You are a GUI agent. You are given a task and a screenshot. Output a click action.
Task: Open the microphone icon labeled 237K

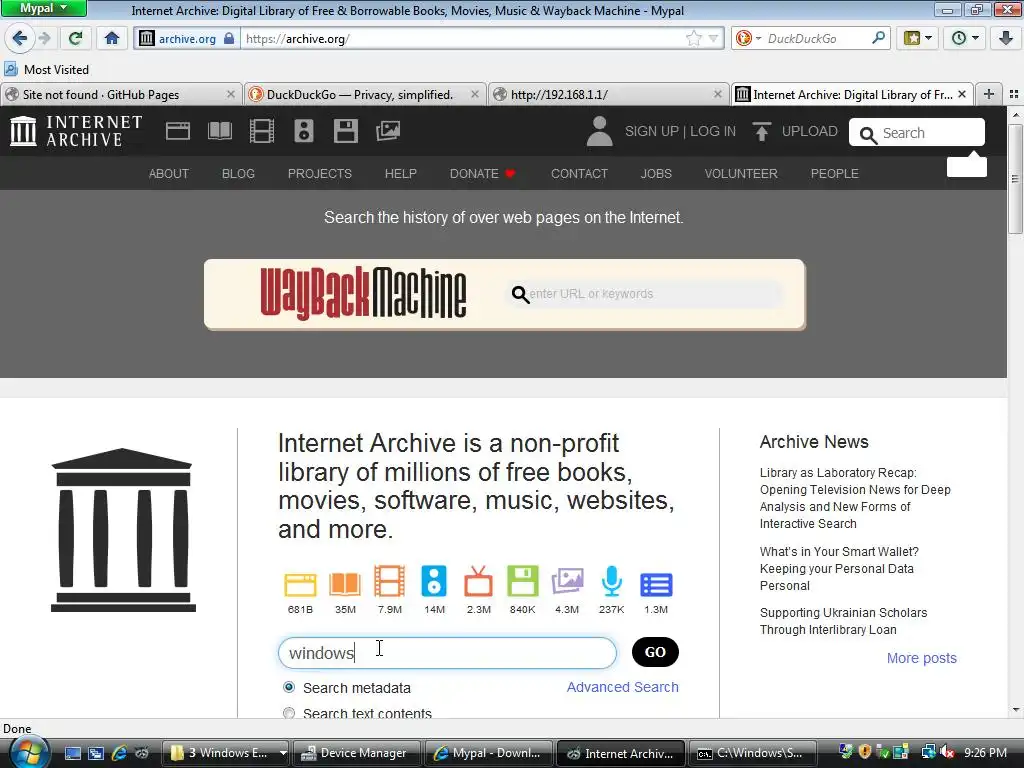[611, 581]
